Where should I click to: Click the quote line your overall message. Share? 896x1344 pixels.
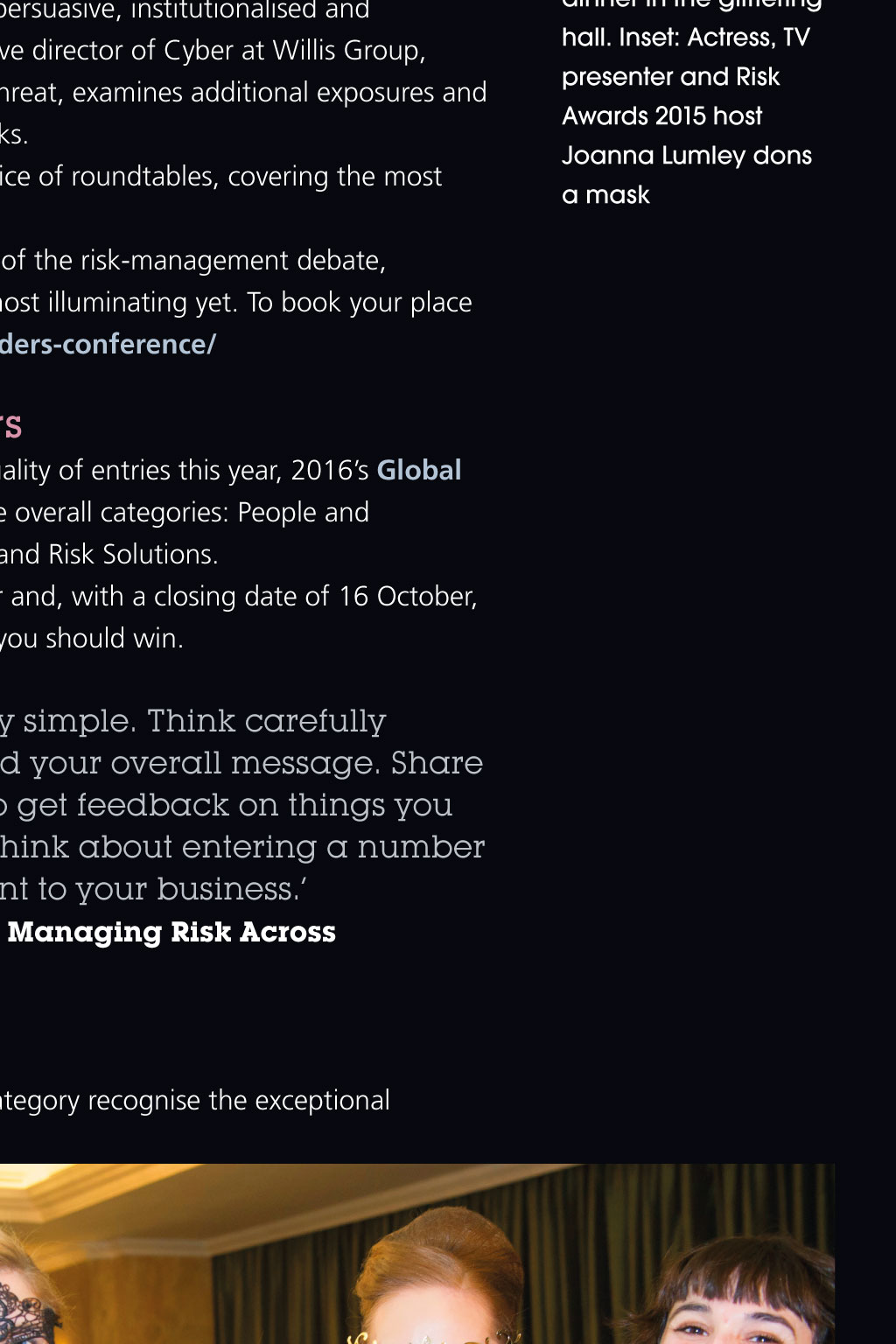point(241,763)
